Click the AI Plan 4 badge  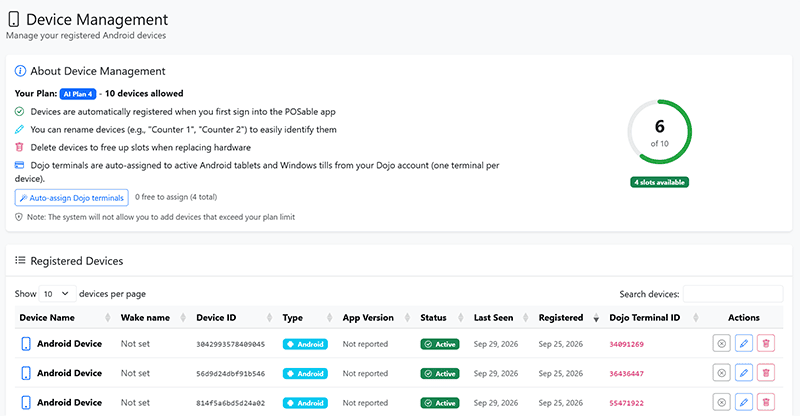(78, 94)
